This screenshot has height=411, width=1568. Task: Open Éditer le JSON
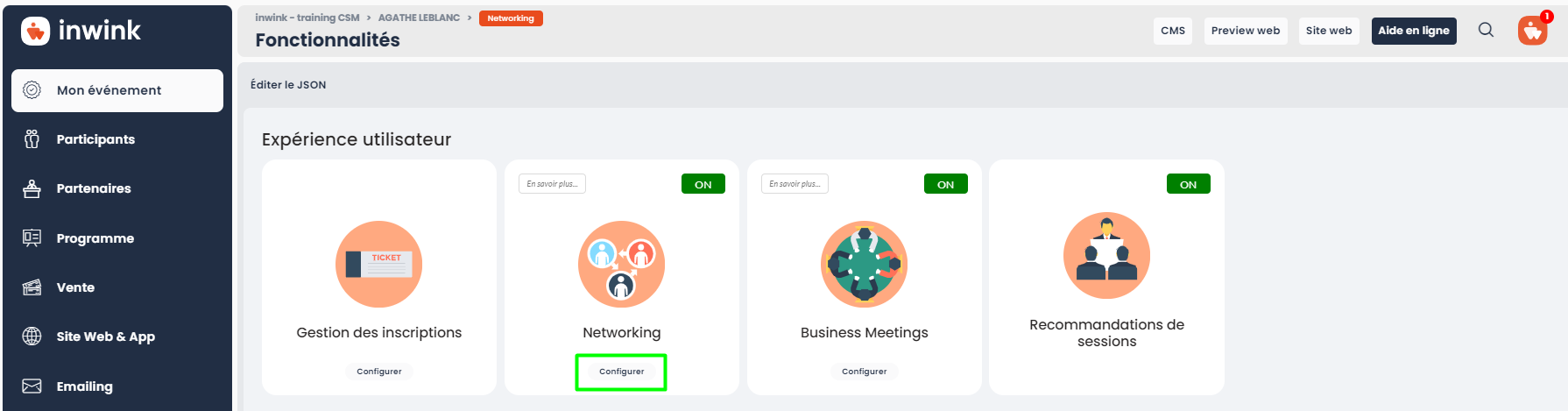click(x=288, y=85)
